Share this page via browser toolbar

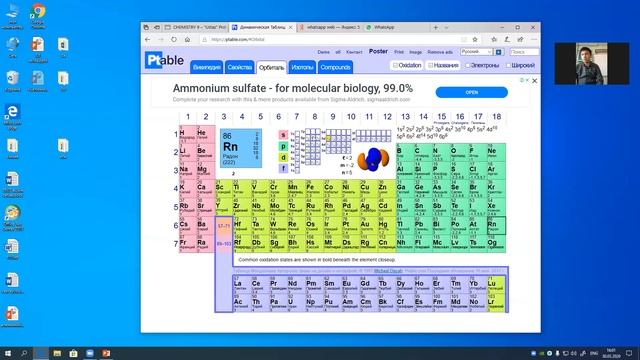520,40
